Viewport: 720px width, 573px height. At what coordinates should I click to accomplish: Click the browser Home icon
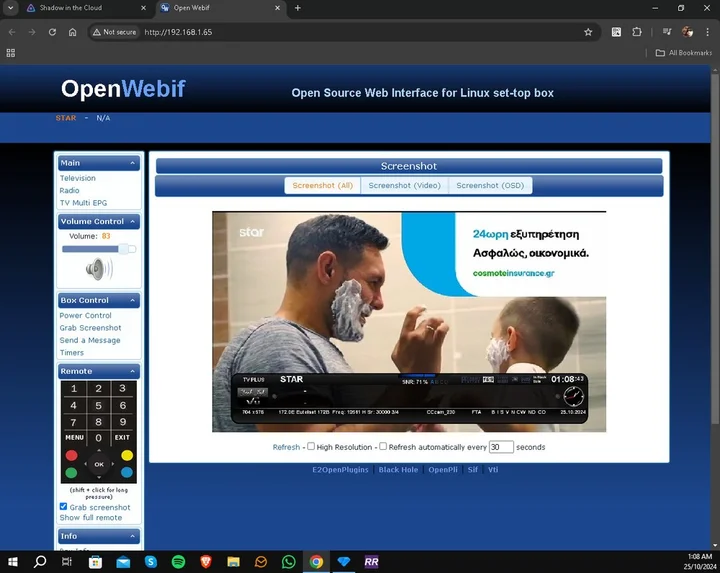[x=73, y=32]
